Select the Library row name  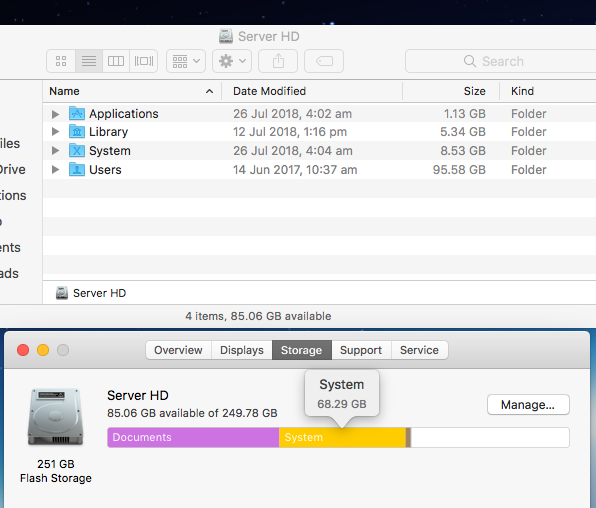[x=108, y=132]
